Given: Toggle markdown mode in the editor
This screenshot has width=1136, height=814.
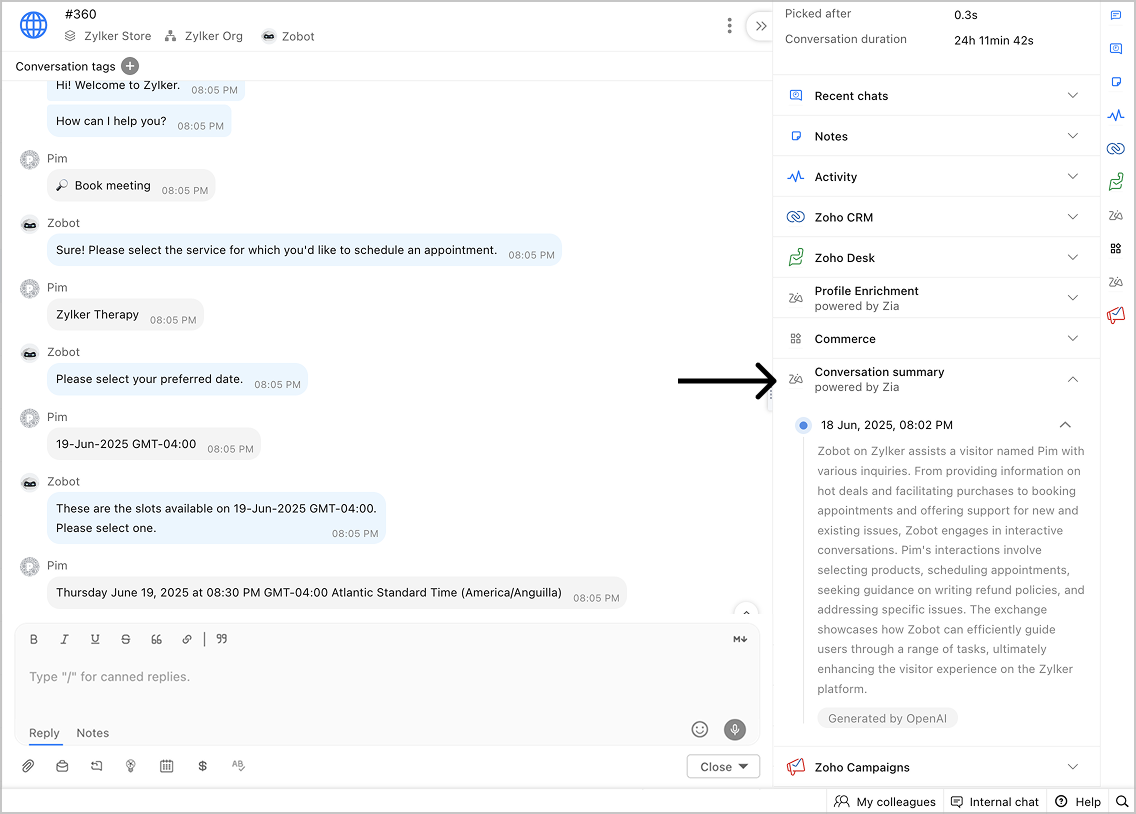Looking at the screenshot, I should pos(740,639).
